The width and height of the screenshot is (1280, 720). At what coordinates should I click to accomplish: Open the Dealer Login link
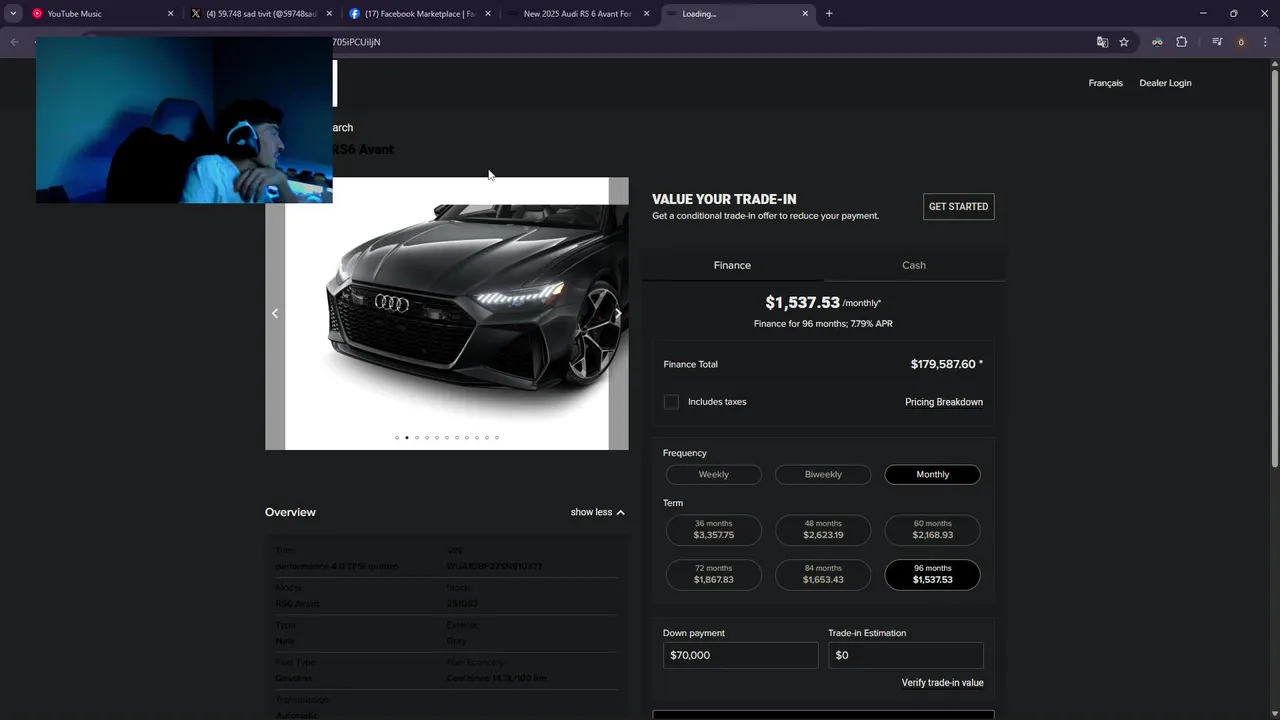tap(1165, 83)
